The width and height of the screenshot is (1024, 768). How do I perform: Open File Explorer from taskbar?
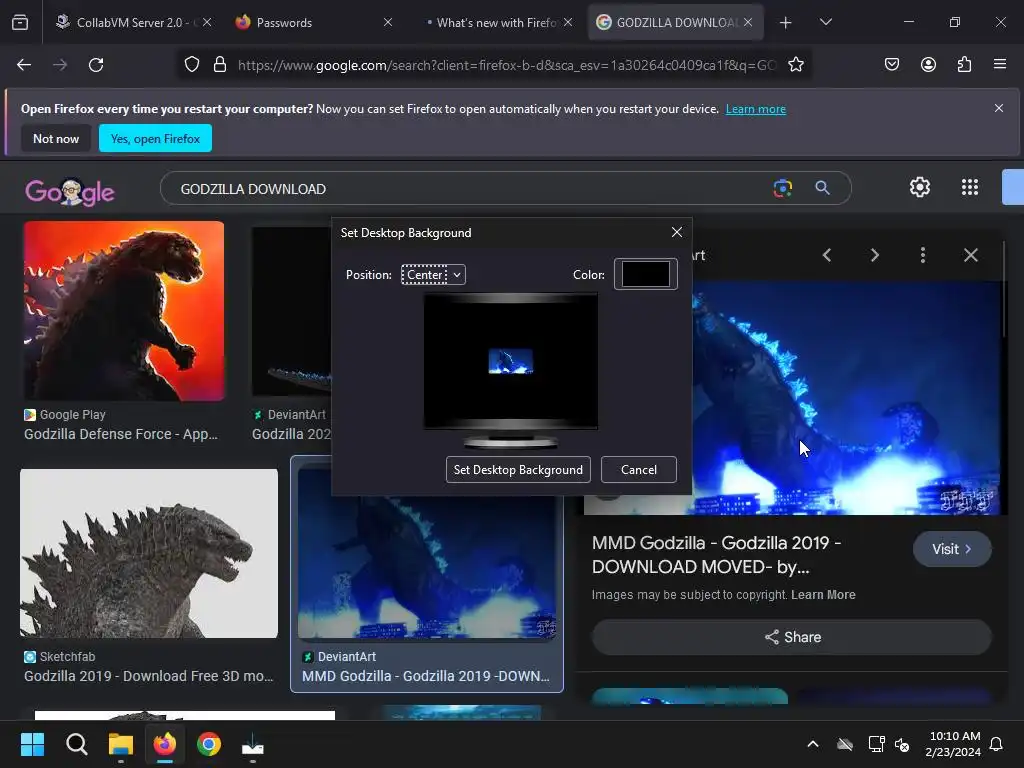point(121,744)
